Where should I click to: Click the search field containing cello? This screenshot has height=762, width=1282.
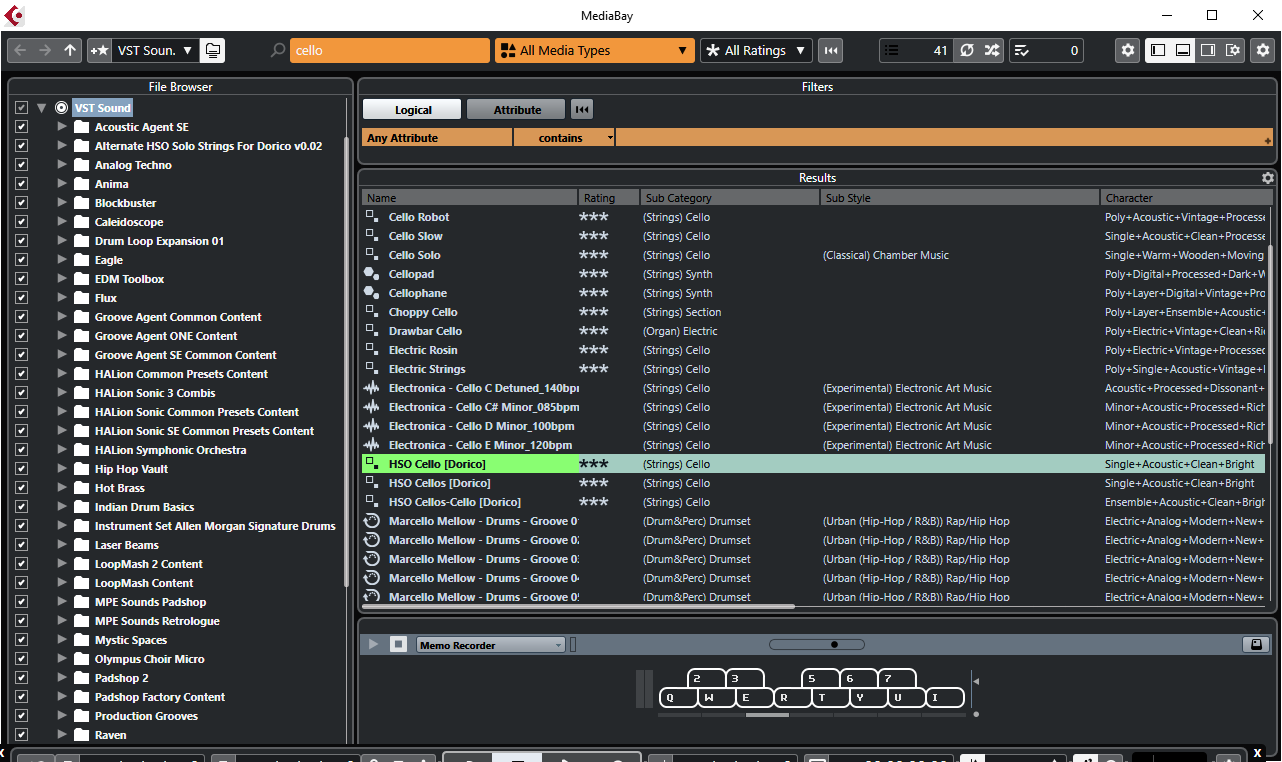pyautogui.click(x=390, y=50)
